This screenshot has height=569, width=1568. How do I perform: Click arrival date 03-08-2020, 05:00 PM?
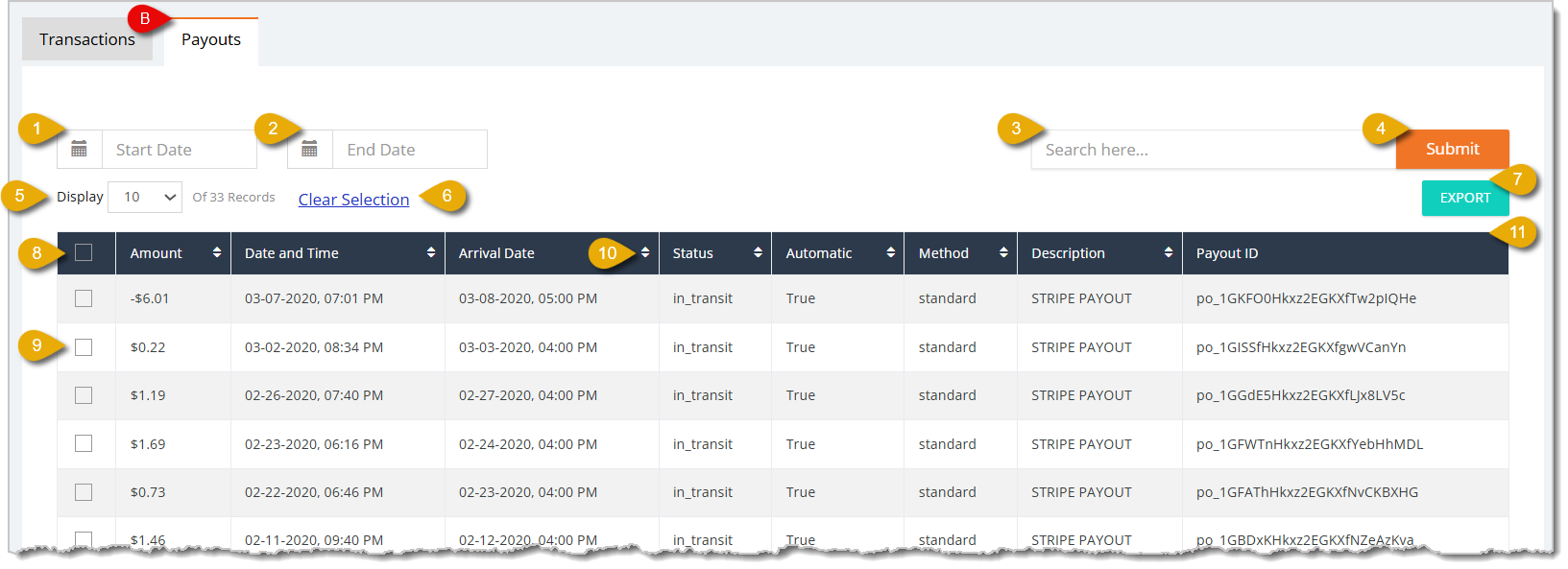(x=528, y=298)
